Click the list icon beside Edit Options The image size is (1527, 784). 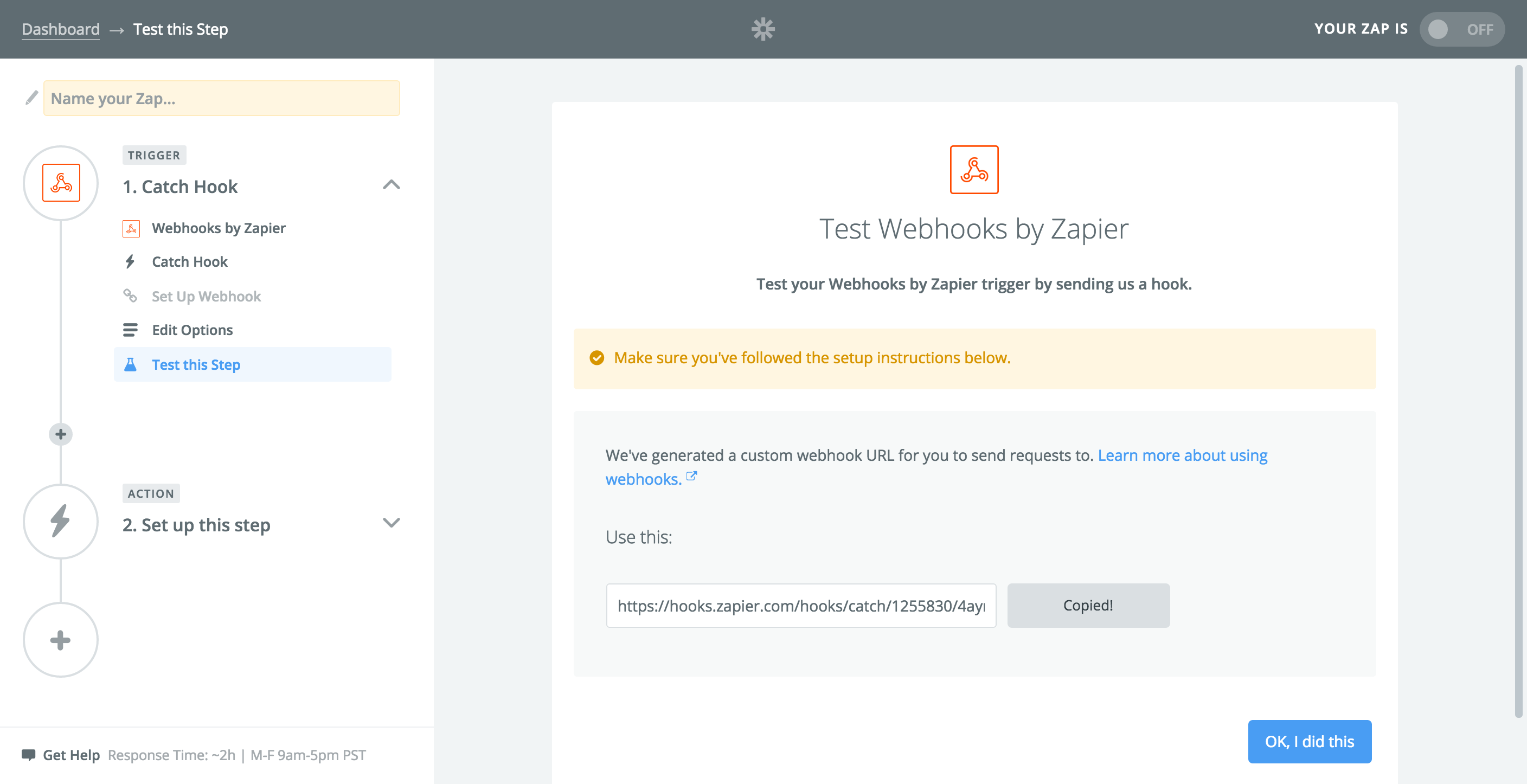coord(130,330)
